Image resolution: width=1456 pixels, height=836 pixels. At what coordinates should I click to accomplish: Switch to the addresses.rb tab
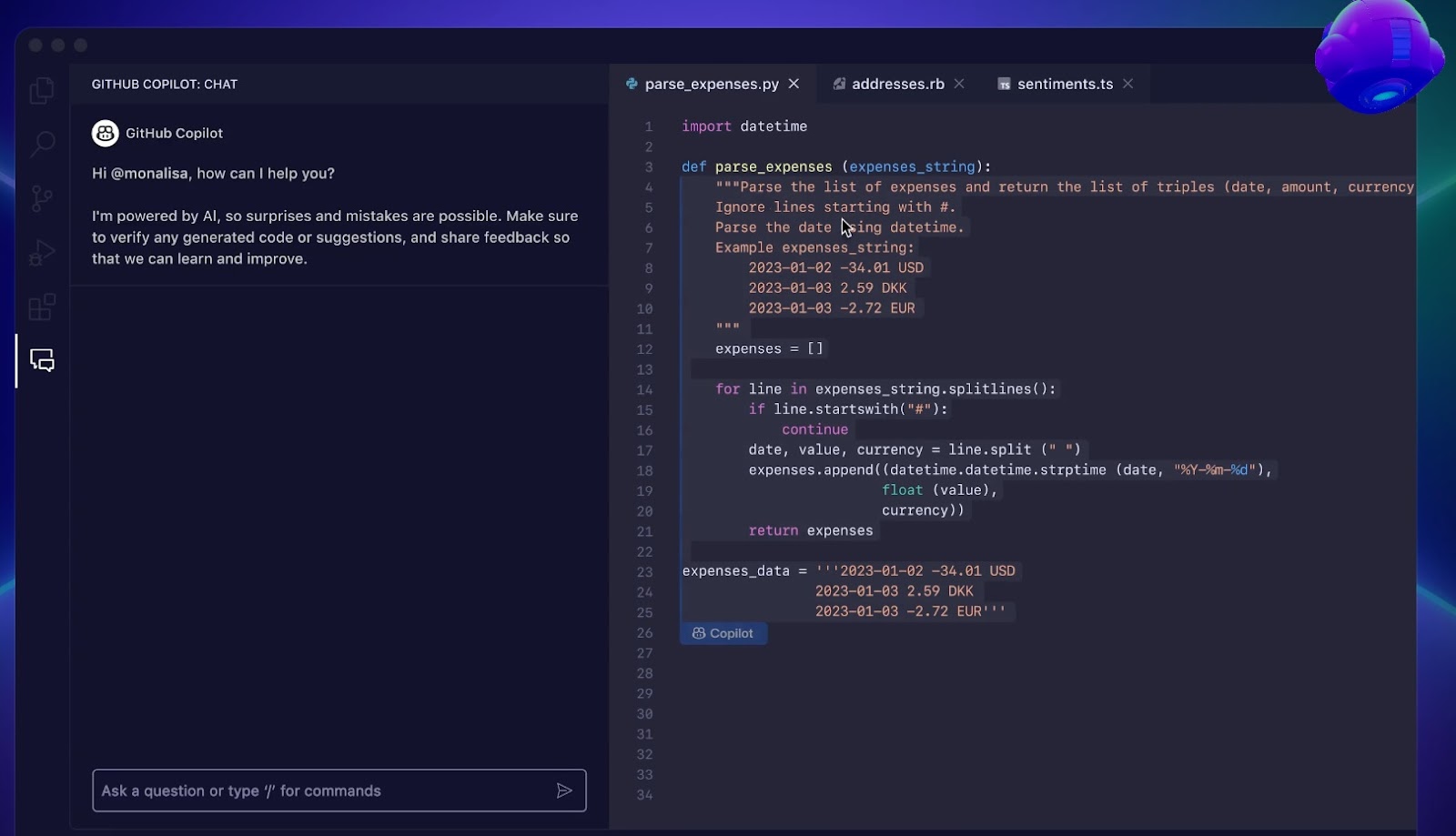(898, 84)
